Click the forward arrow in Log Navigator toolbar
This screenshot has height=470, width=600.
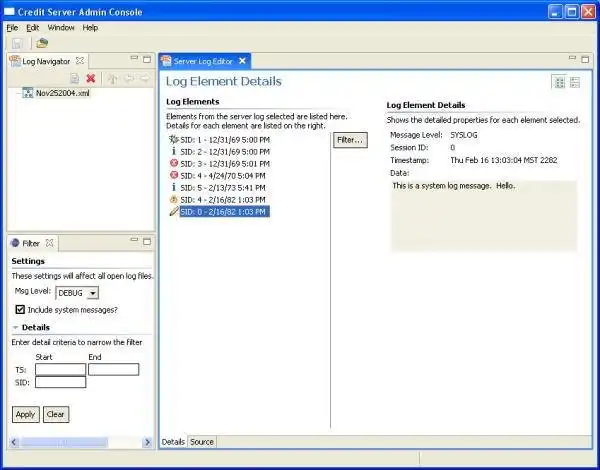(x=145, y=78)
